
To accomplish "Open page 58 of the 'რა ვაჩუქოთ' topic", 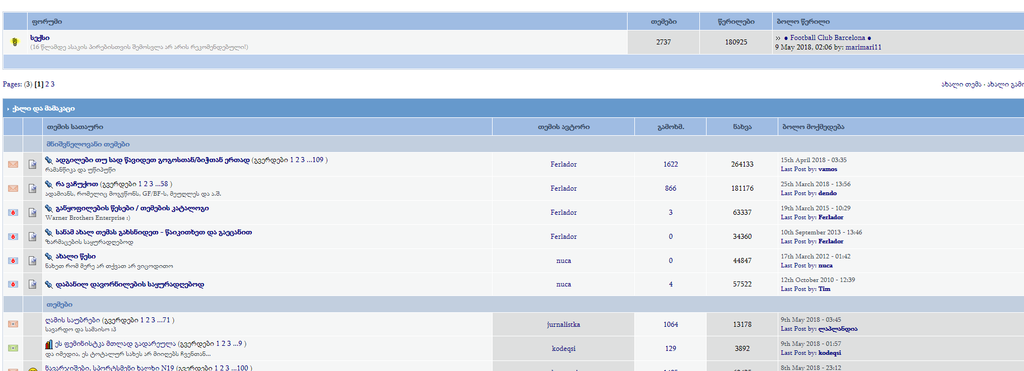I will coord(165,184).
